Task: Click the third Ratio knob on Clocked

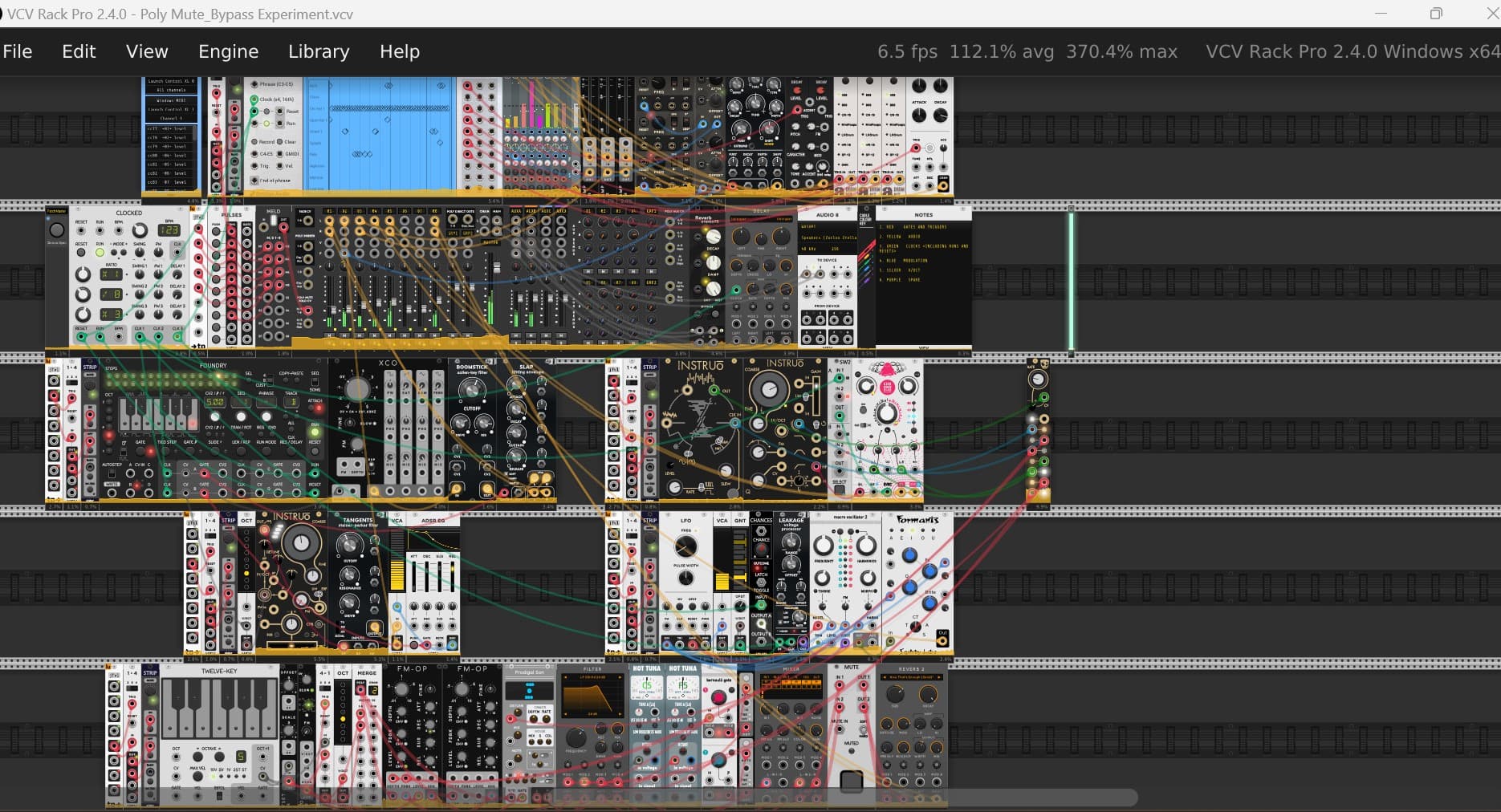Action: (83, 314)
